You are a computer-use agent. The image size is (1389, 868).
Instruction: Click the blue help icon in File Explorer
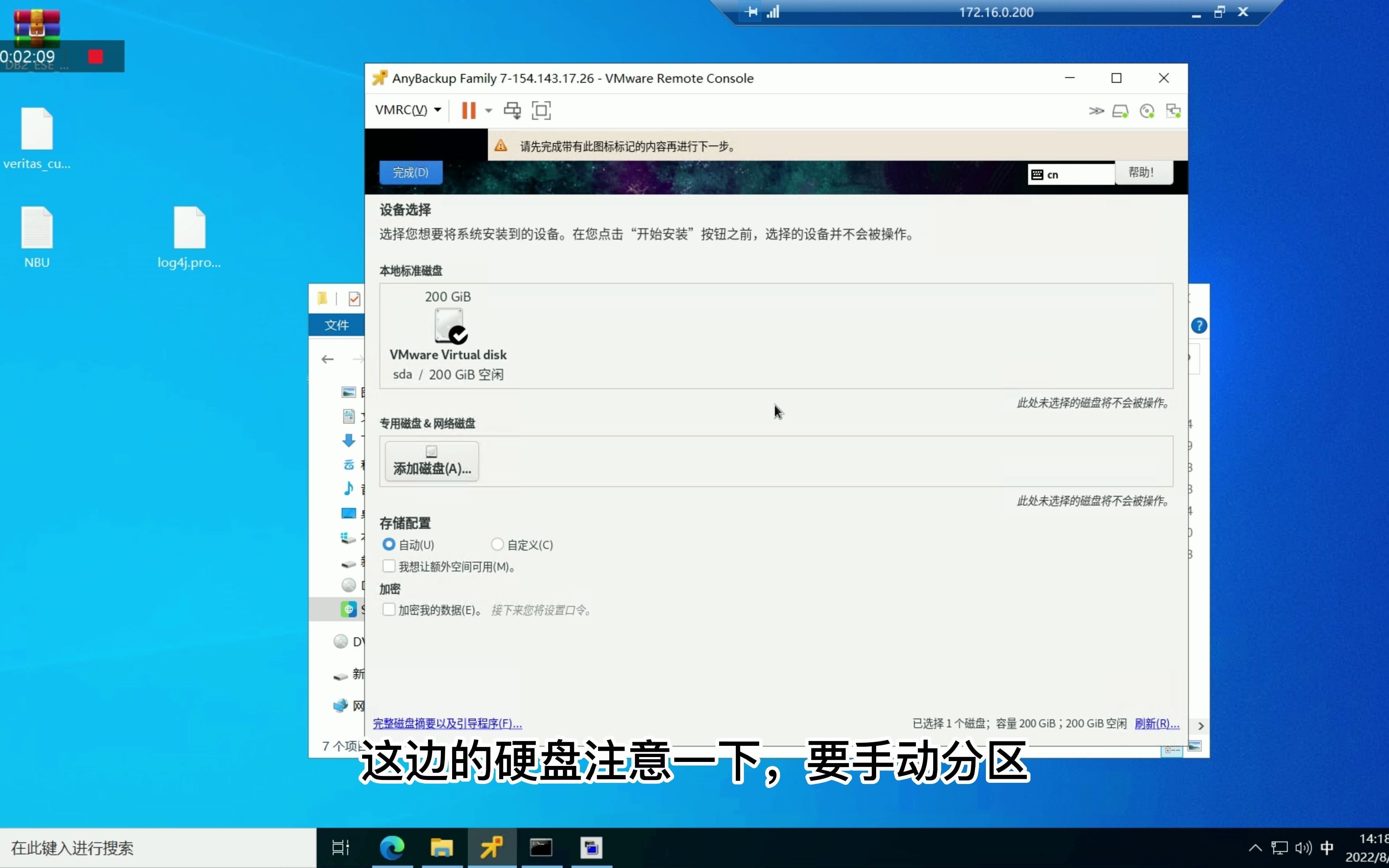point(1199,325)
